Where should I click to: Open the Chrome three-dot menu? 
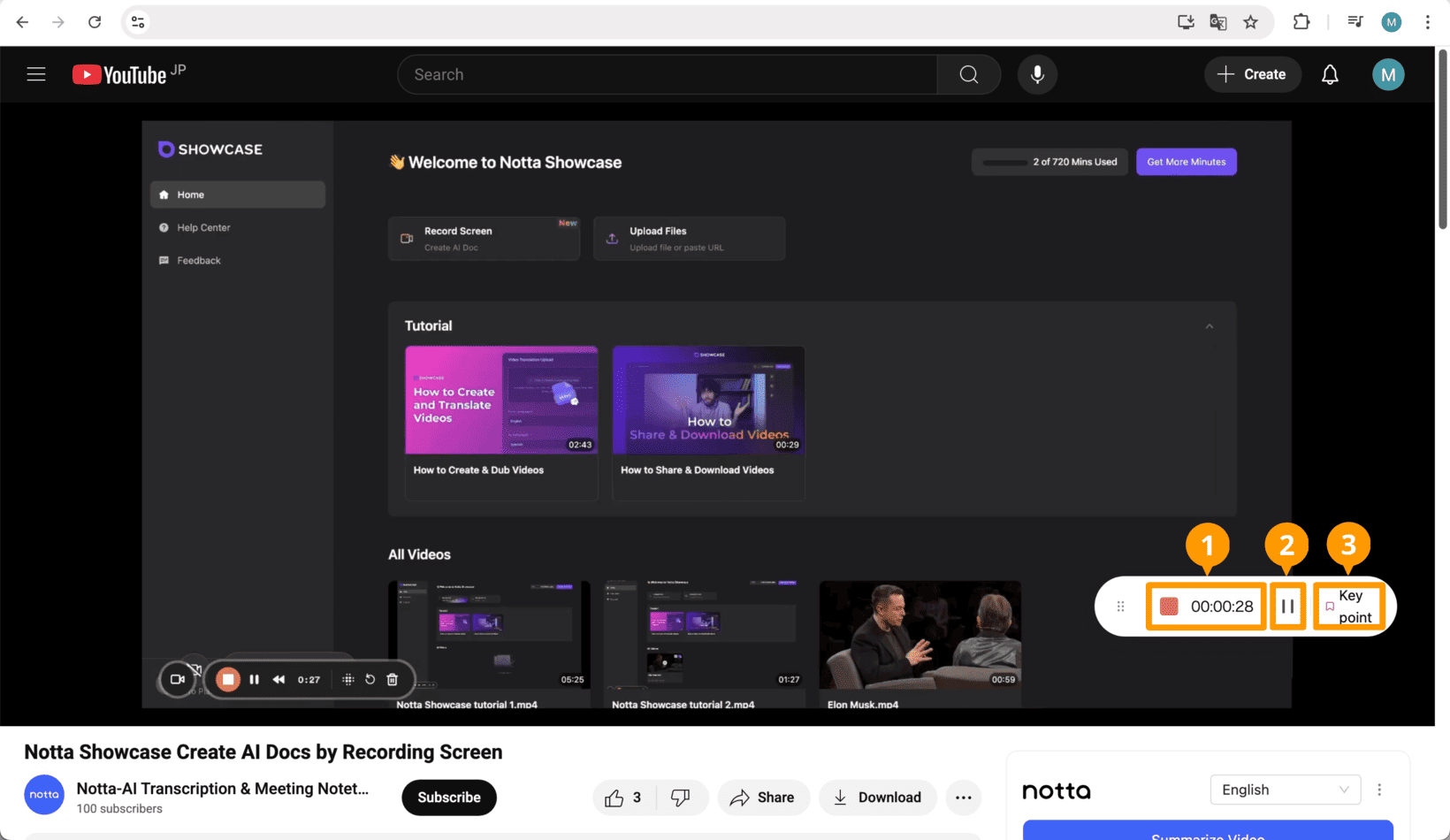(1428, 22)
